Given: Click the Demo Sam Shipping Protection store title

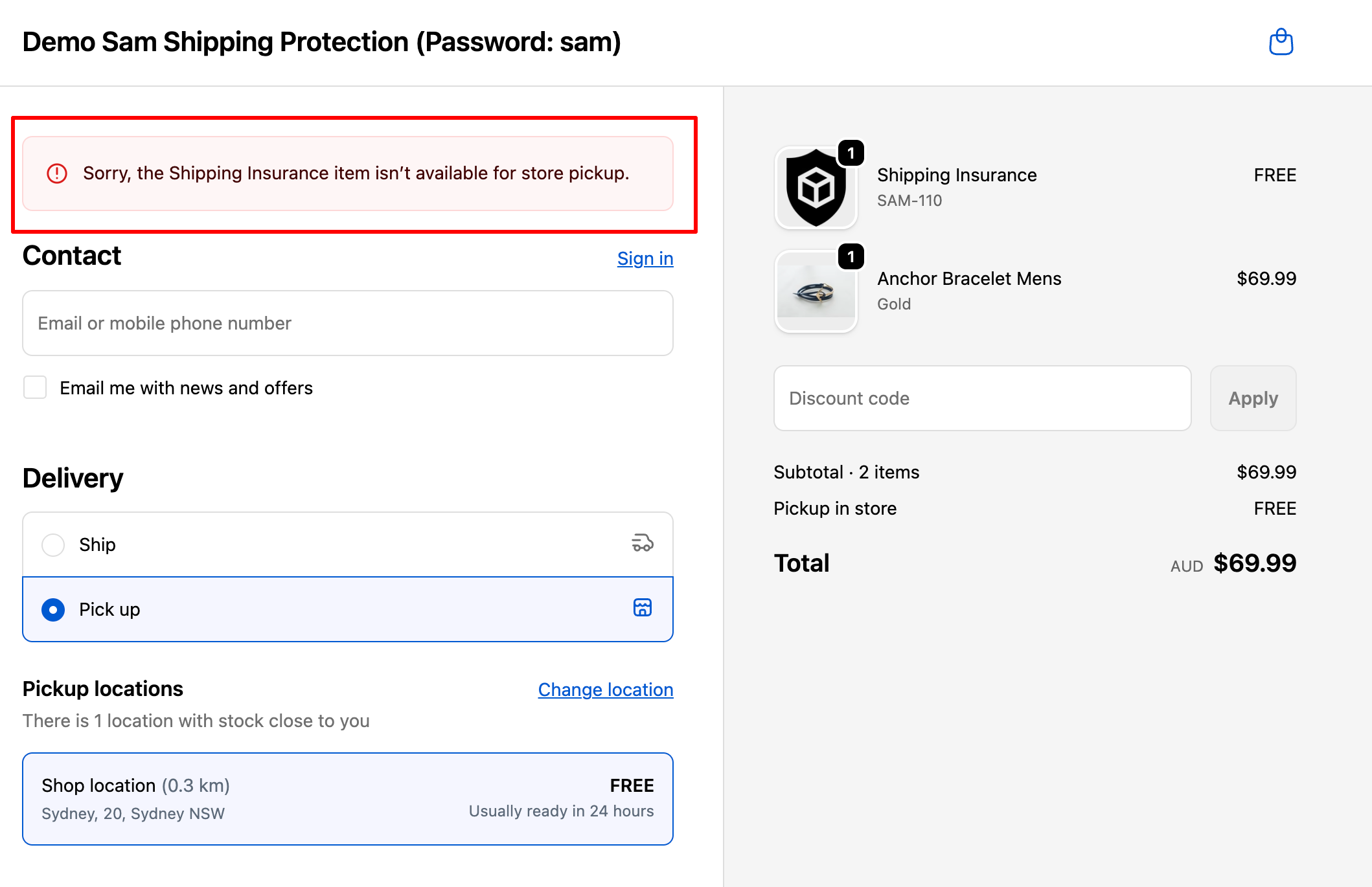Looking at the screenshot, I should (322, 42).
